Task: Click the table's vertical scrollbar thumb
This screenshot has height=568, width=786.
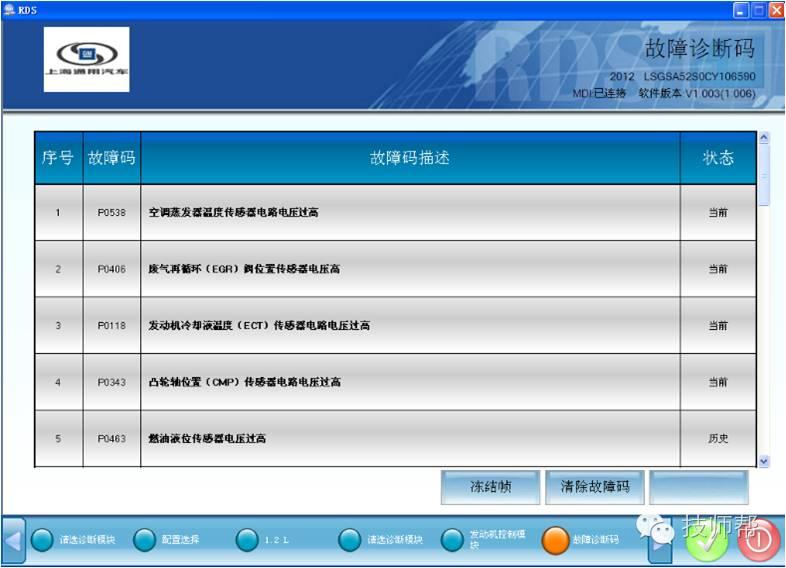Action: [x=764, y=174]
